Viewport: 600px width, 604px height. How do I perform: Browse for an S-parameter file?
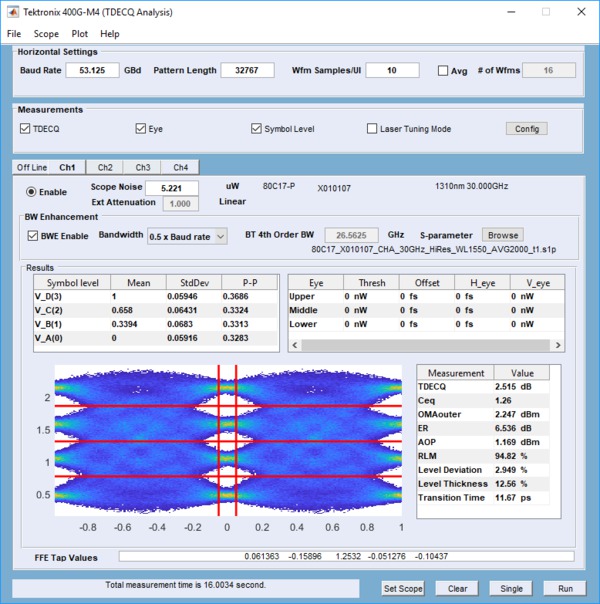point(503,235)
